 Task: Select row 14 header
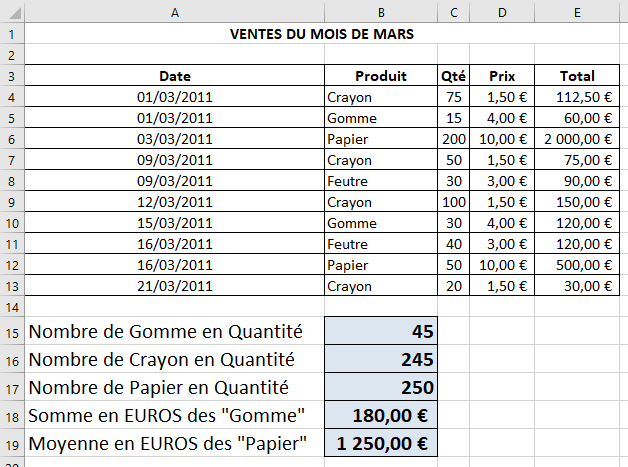pyautogui.click(x=12, y=305)
